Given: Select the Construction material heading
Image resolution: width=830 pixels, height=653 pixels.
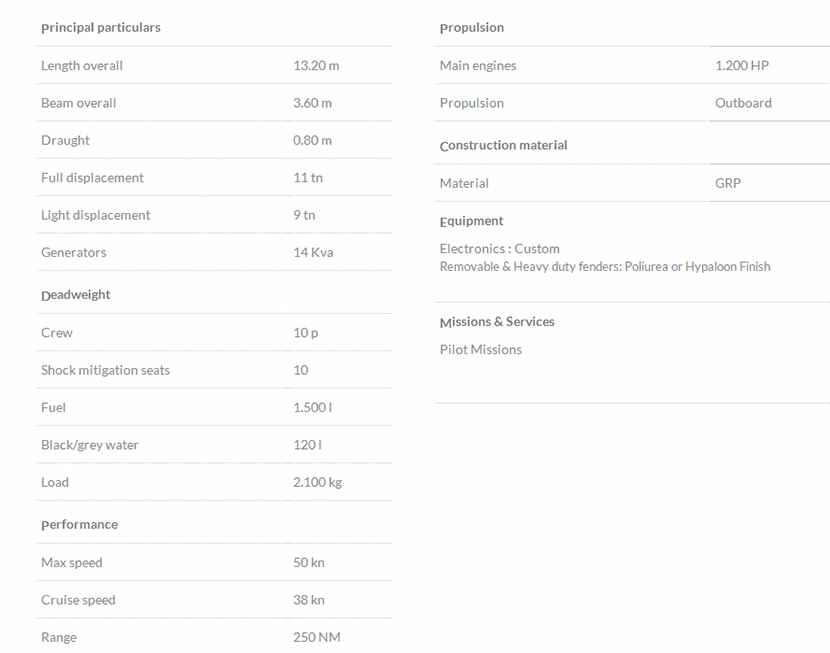Looking at the screenshot, I should pyautogui.click(x=503, y=146).
